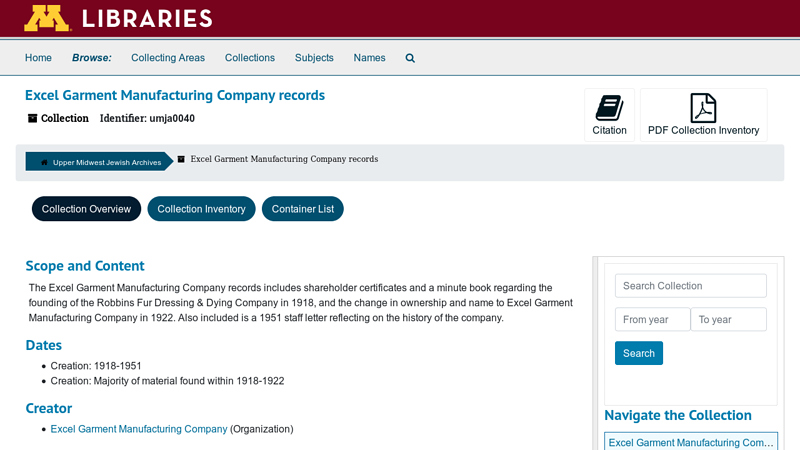Screen dimensions: 800x450
Task: Click the home icon in breadcrumb
Action: click(x=44, y=162)
